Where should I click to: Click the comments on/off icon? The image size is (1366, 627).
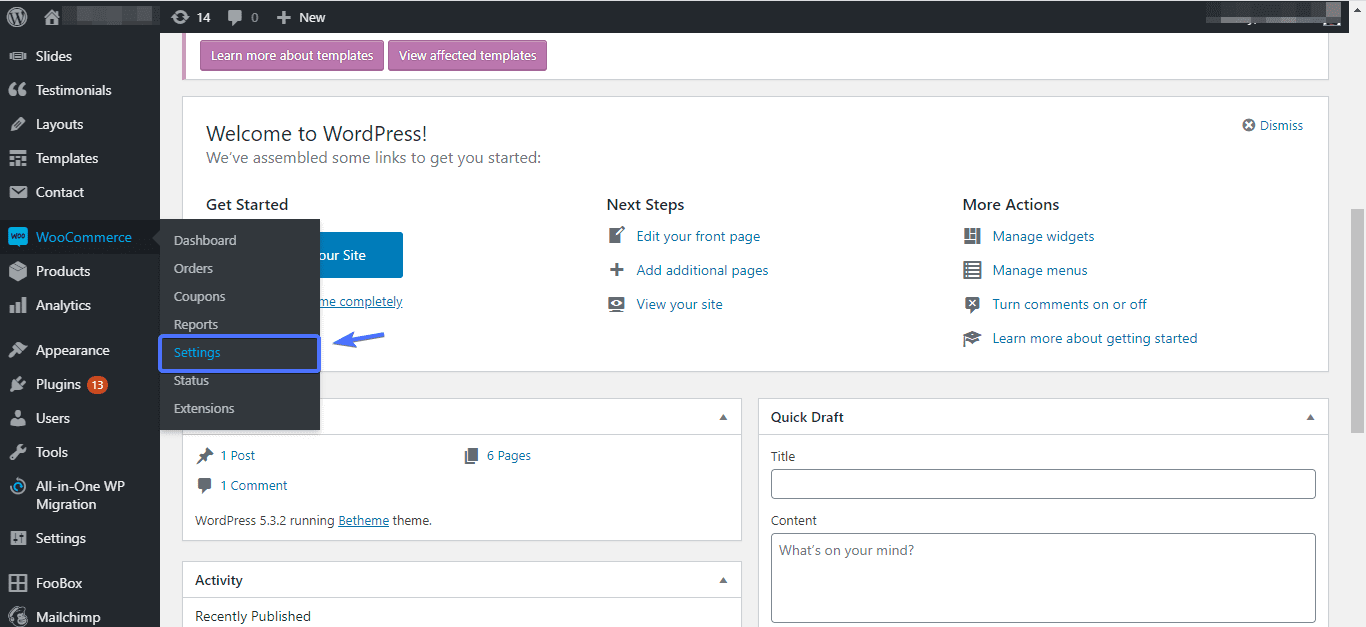pyautogui.click(x=972, y=304)
